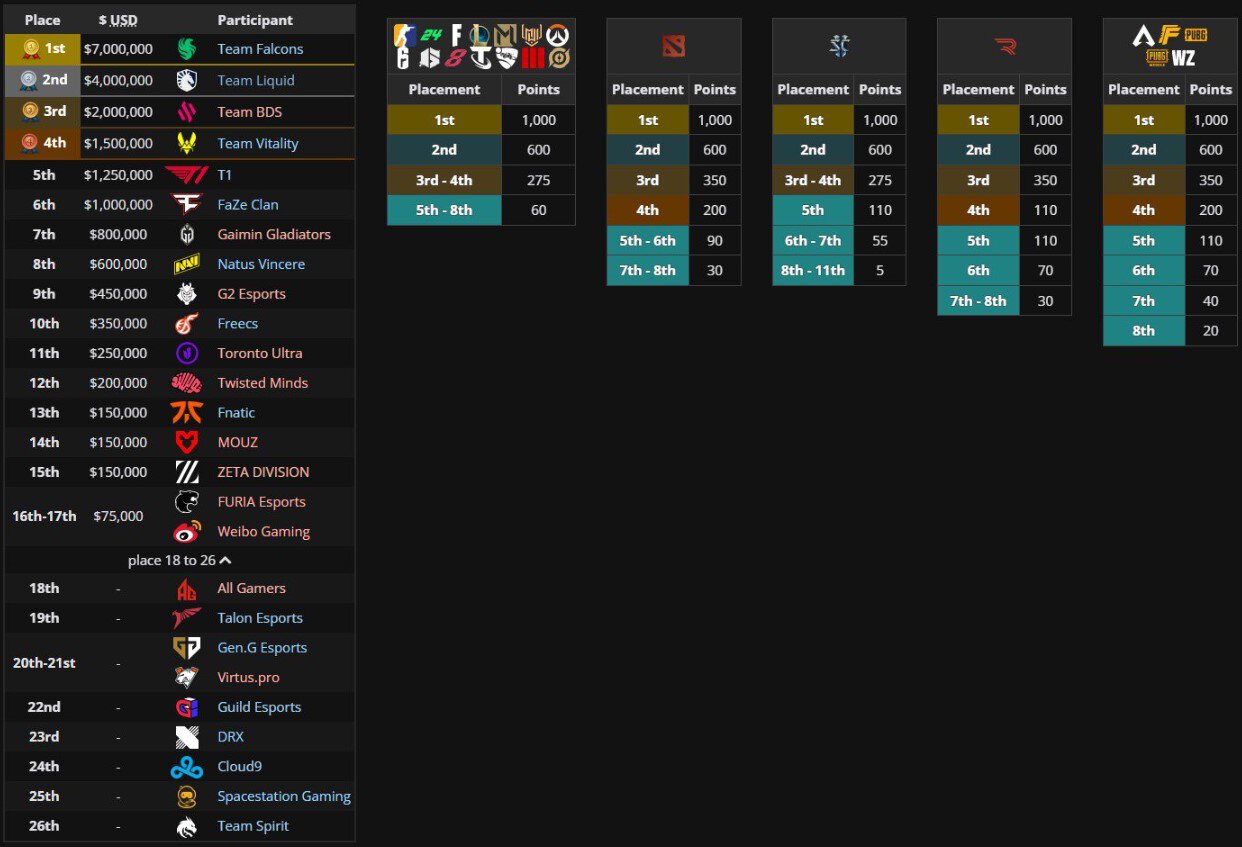Open the Gaimin Gladiators team link
The height and width of the screenshot is (847, 1242).
pos(274,235)
